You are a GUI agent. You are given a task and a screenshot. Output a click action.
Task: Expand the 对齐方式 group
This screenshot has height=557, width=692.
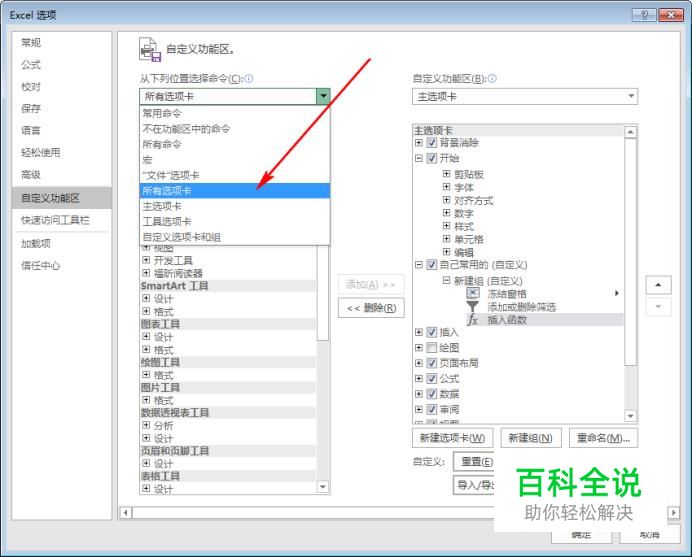click(x=447, y=200)
